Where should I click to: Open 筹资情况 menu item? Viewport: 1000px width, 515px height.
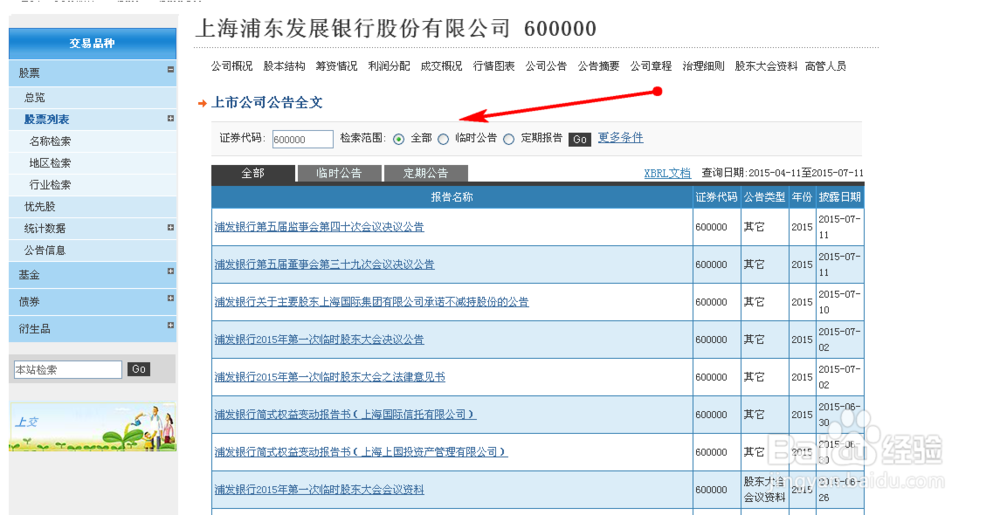click(337, 66)
